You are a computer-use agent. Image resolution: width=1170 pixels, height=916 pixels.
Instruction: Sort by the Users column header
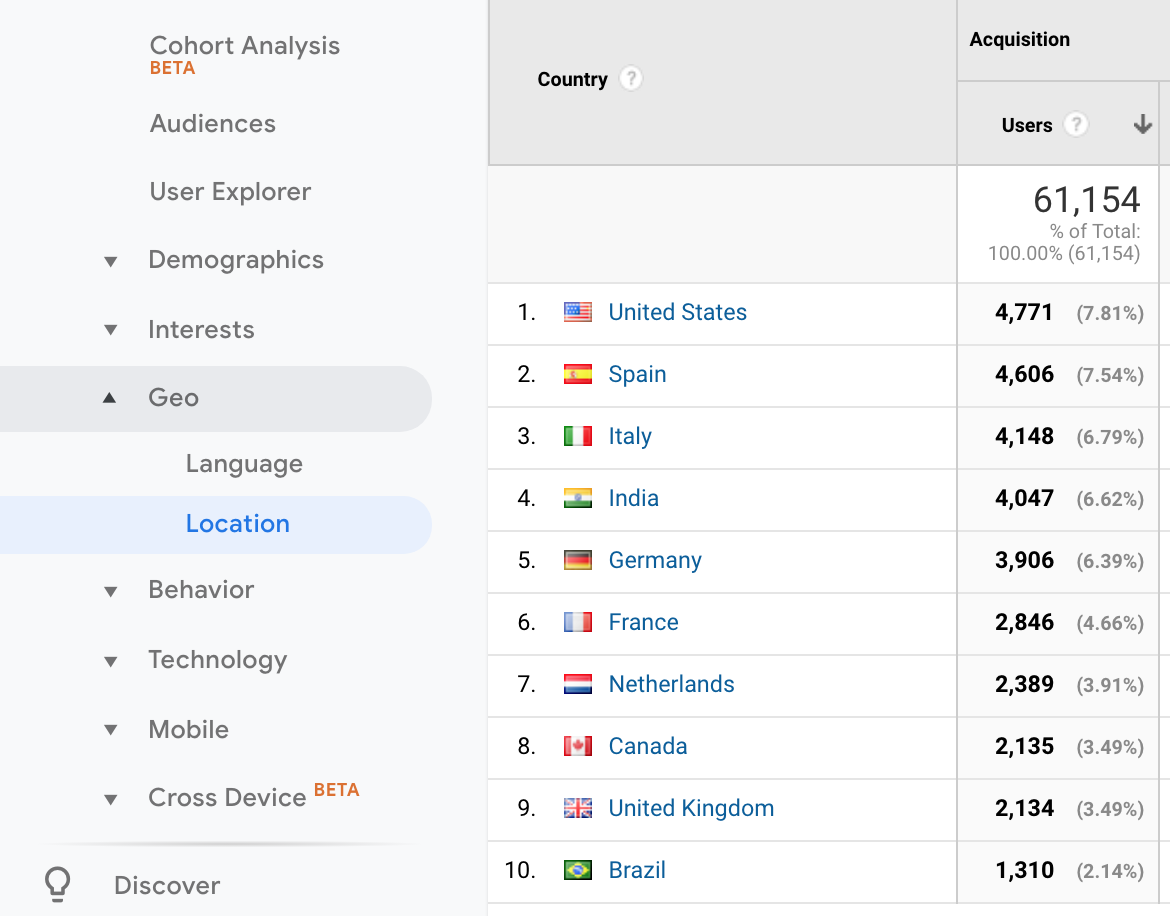(x=1027, y=125)
